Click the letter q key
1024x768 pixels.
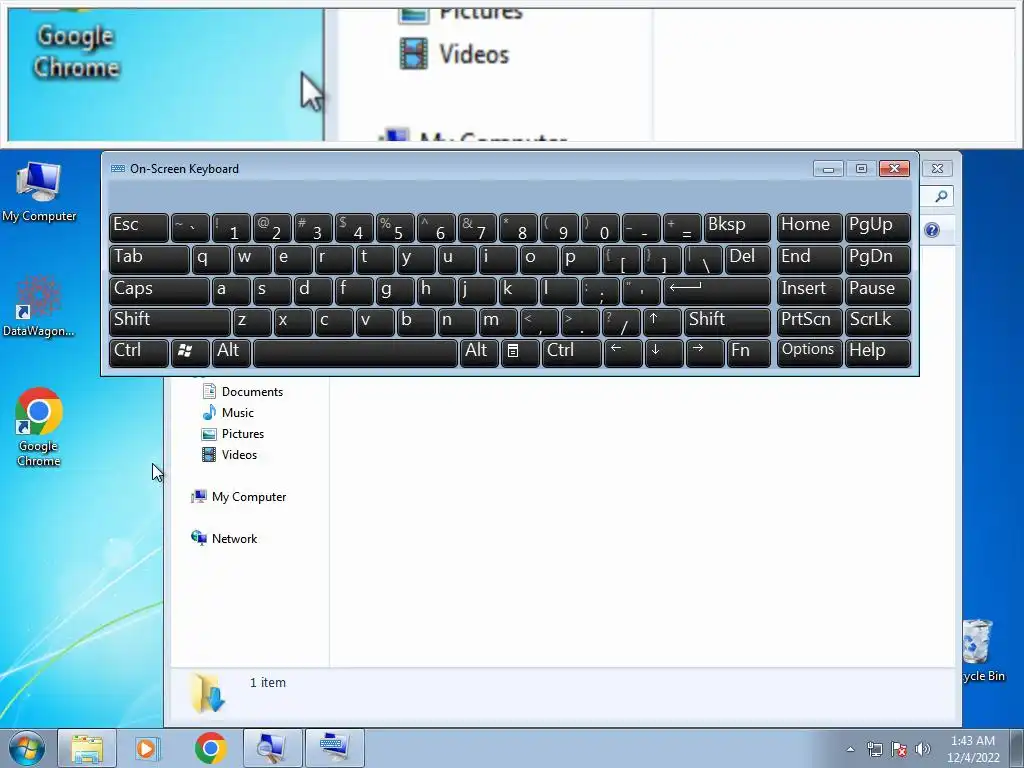211,259
